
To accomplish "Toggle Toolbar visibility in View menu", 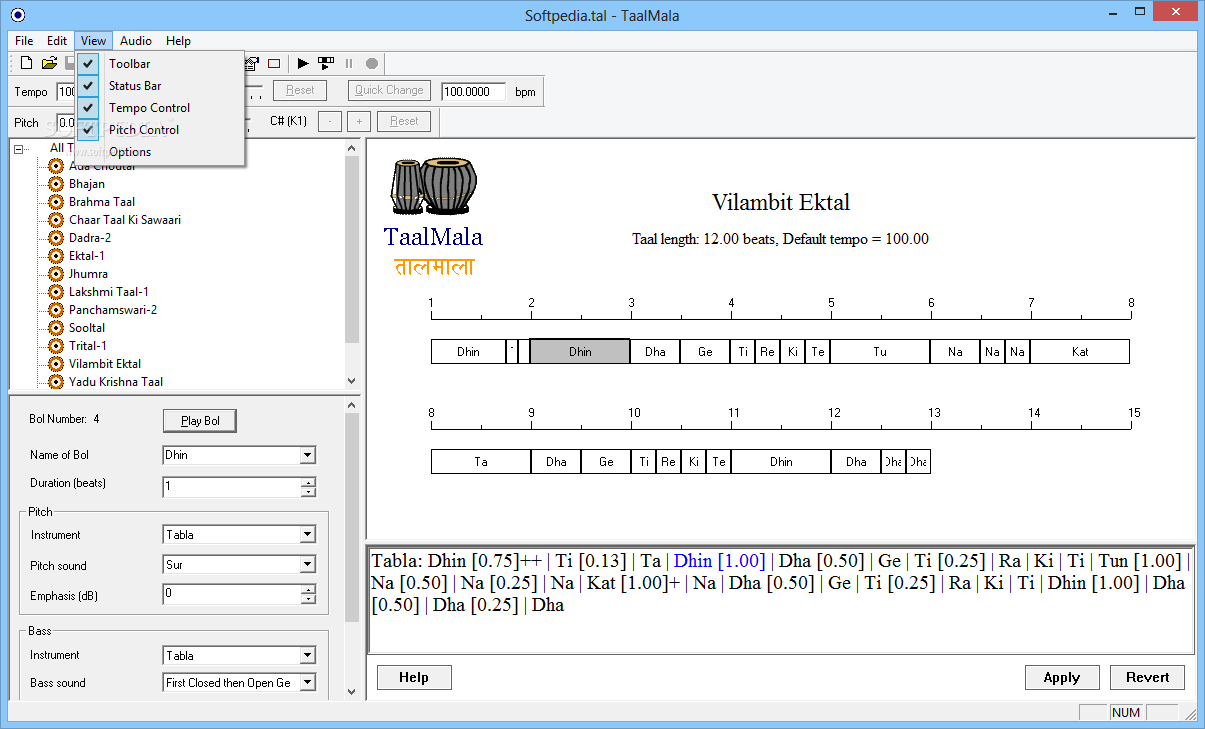I will 160,64.
